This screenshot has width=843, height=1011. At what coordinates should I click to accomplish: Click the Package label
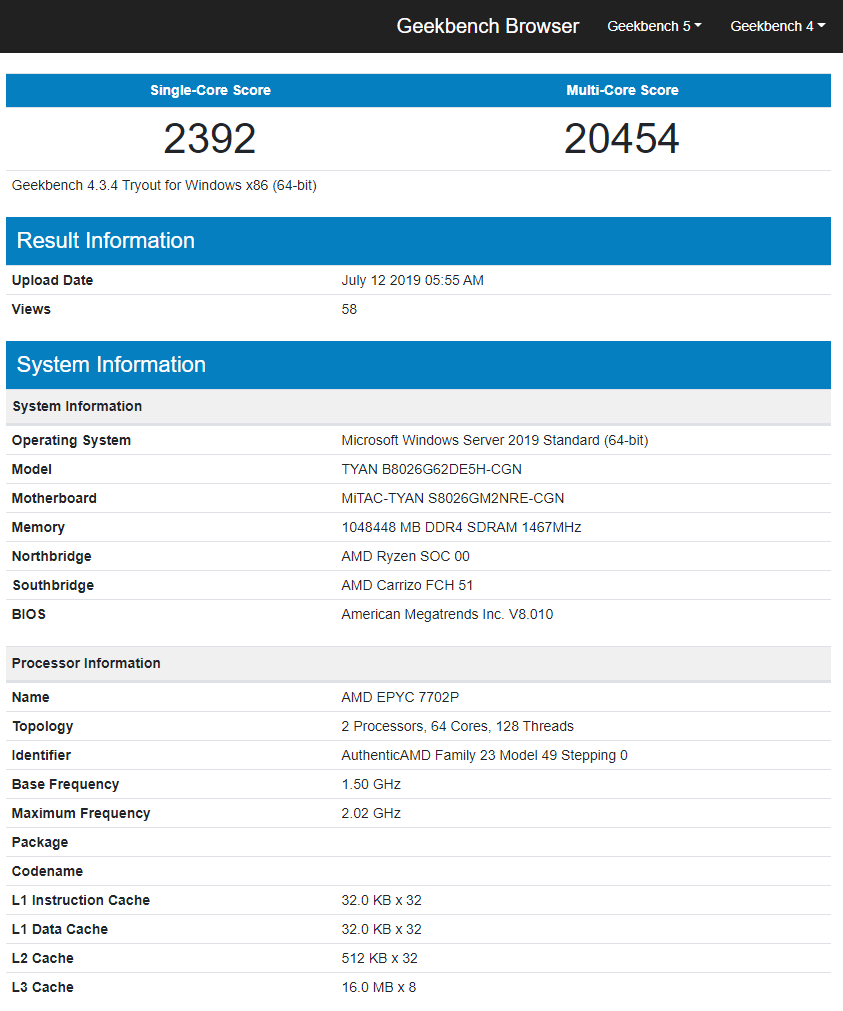39,843
